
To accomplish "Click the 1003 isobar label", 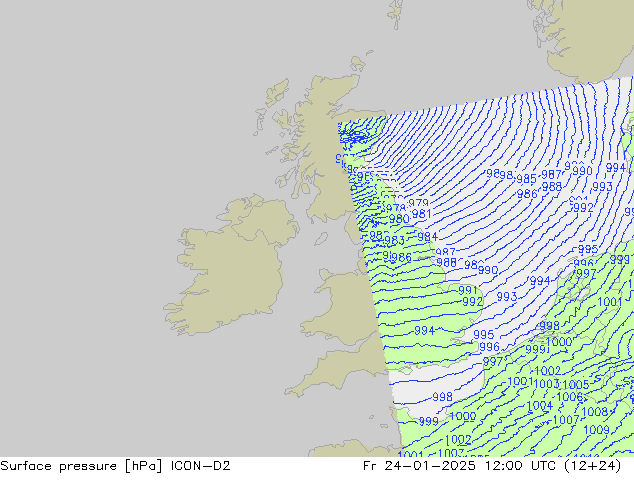I will (547, 384).
